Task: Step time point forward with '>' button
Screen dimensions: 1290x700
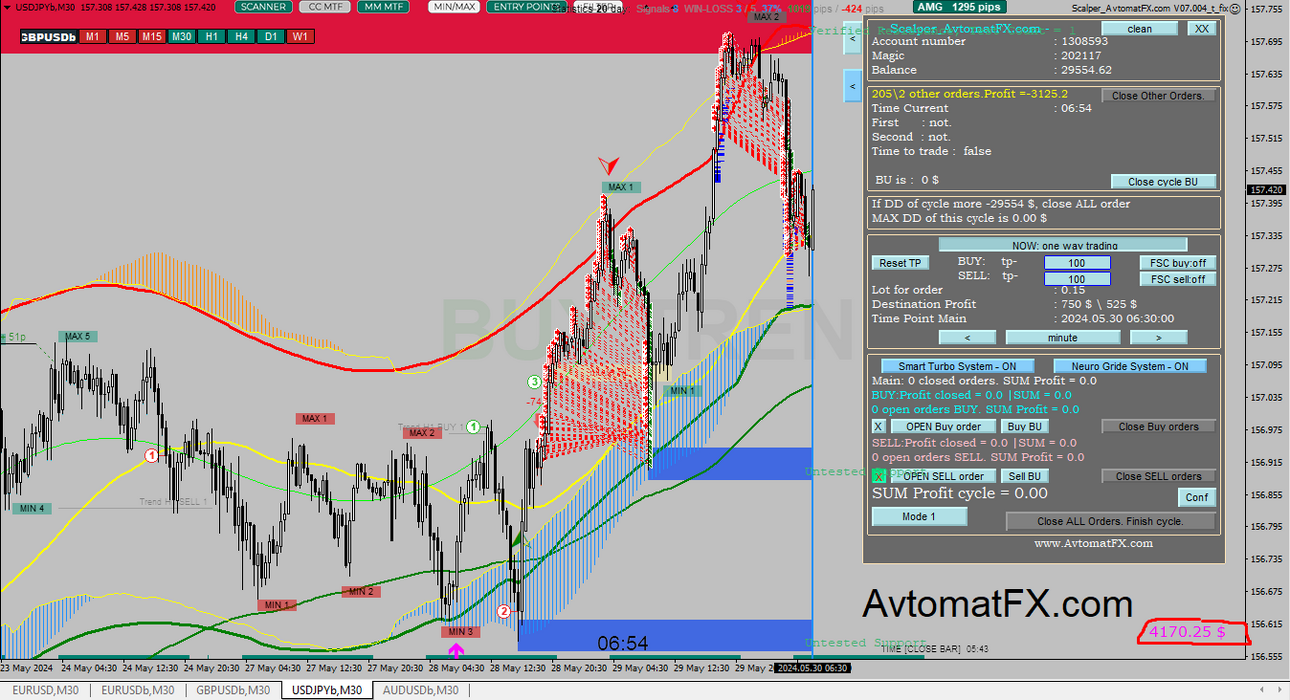Action: (x=1158, y=337)
